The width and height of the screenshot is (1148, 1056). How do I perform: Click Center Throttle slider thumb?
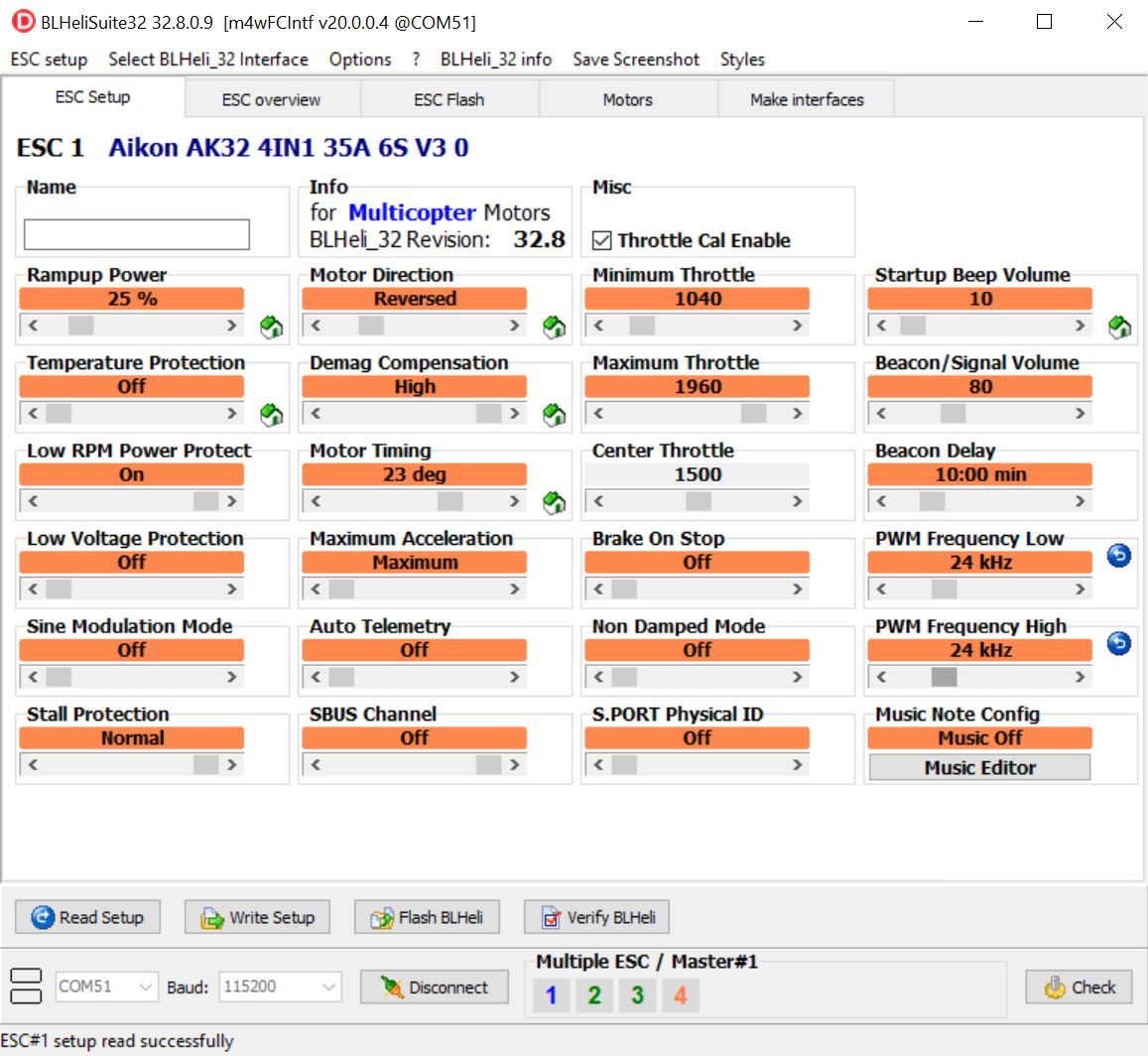699,501
